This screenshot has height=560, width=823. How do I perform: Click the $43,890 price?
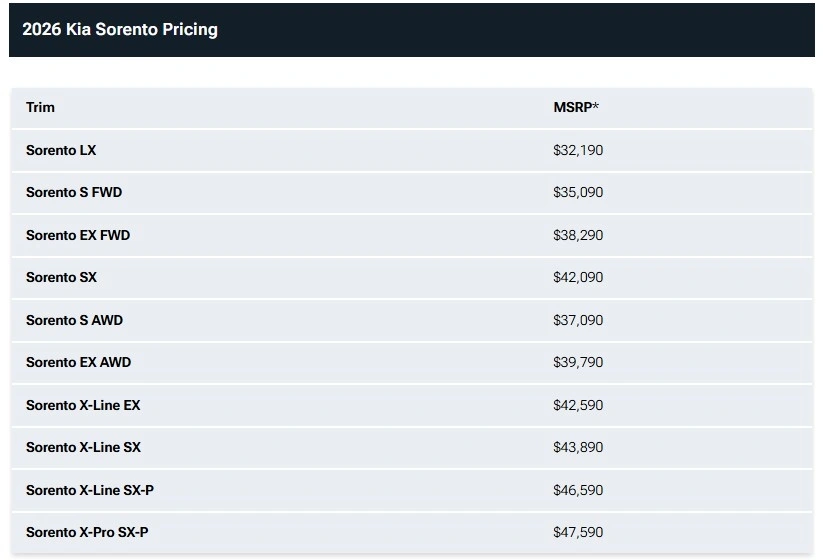(x=578, y=447)
